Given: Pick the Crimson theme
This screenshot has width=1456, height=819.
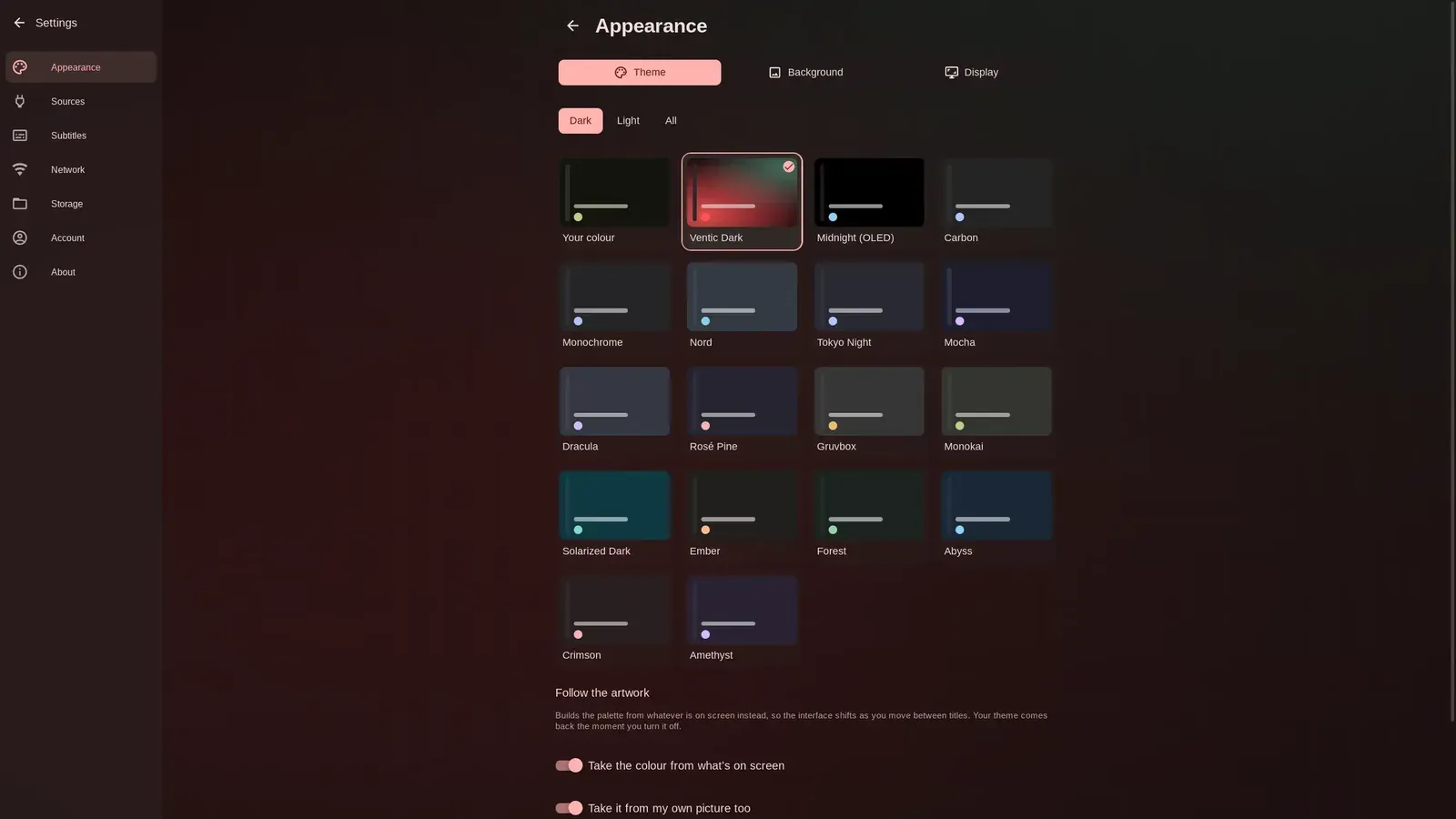Looking at the screenshot, I should click(x=614, y=619).
